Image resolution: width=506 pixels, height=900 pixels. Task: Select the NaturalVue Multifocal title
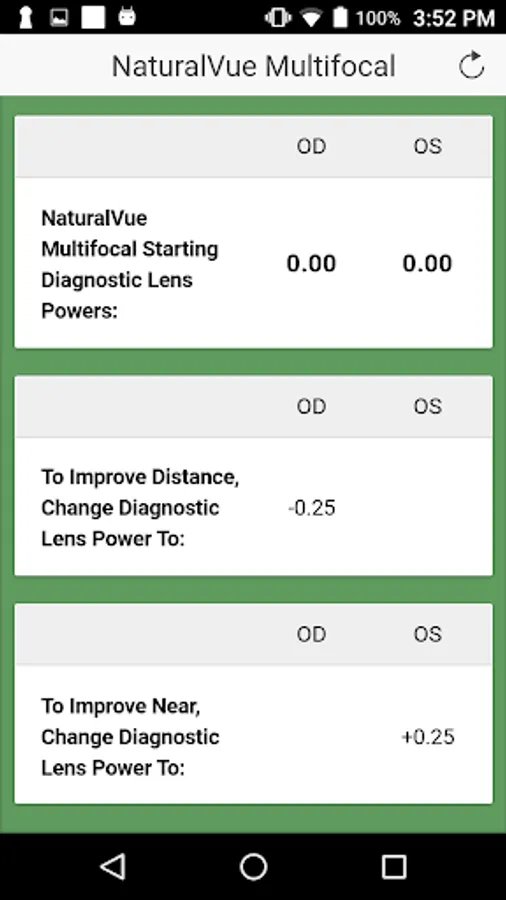(x=254, y=66)
